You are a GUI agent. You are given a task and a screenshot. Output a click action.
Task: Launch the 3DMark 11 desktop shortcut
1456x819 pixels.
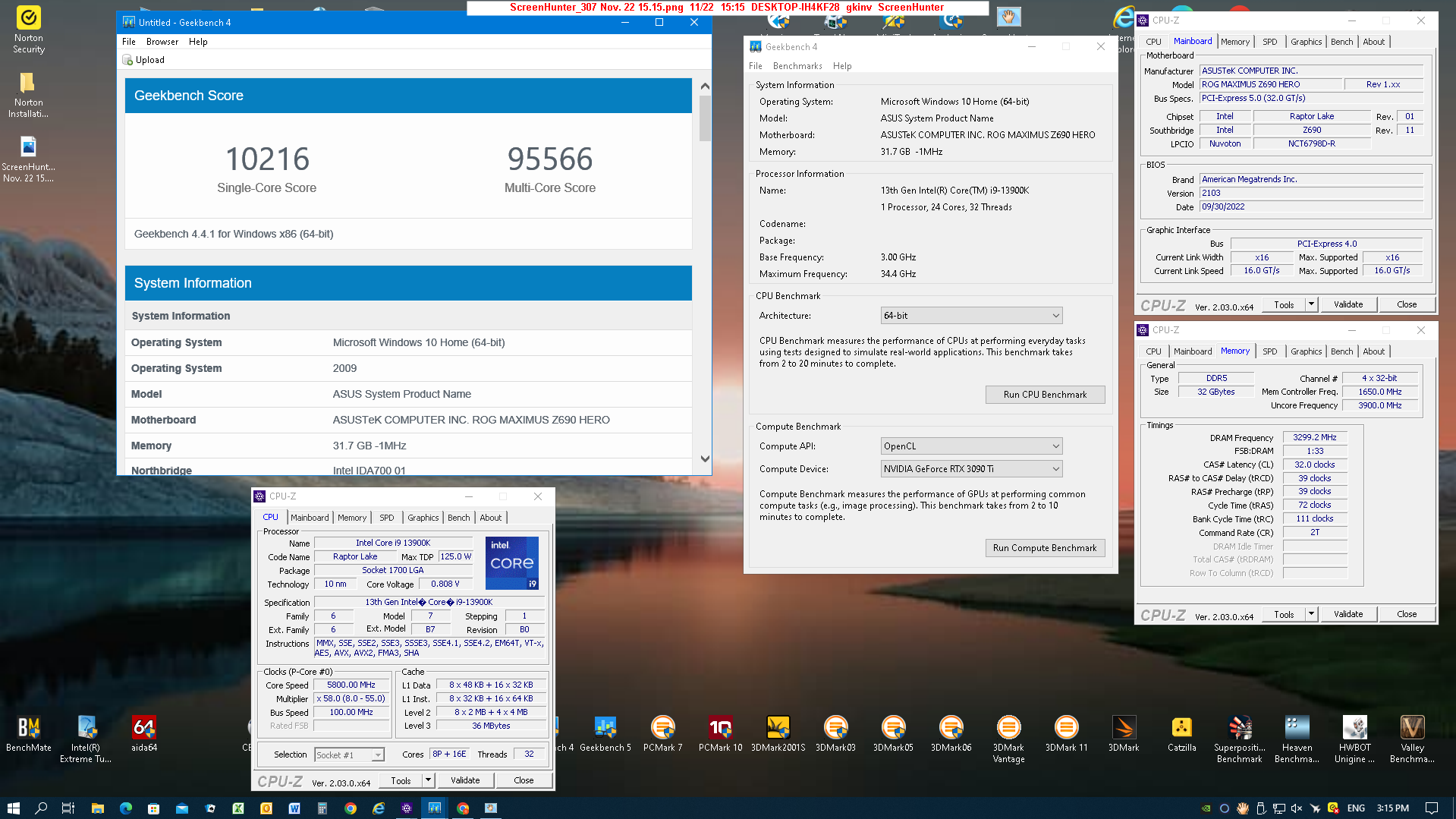(1066, 733)
